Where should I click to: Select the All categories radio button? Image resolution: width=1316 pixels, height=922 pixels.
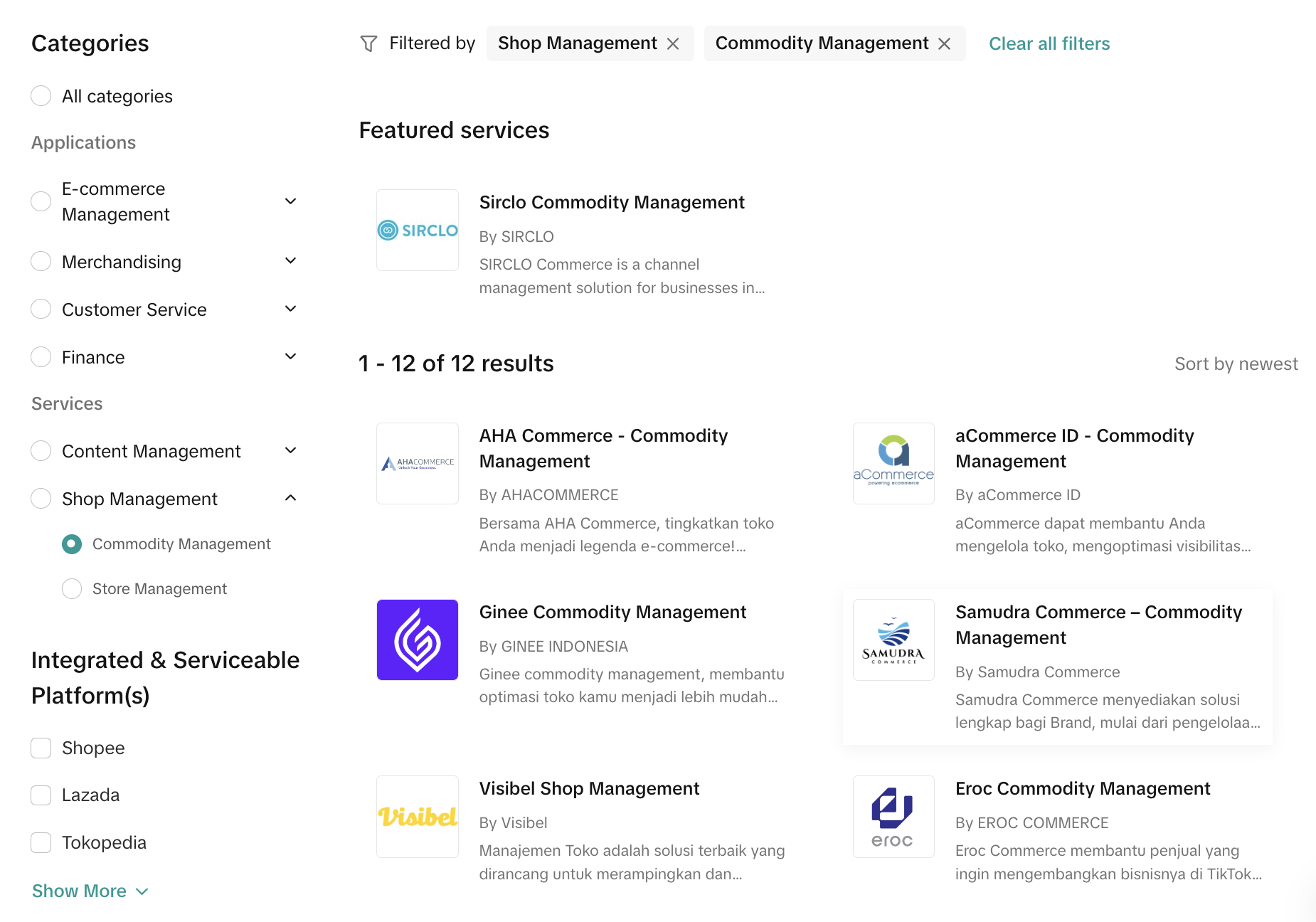point(41,96)
